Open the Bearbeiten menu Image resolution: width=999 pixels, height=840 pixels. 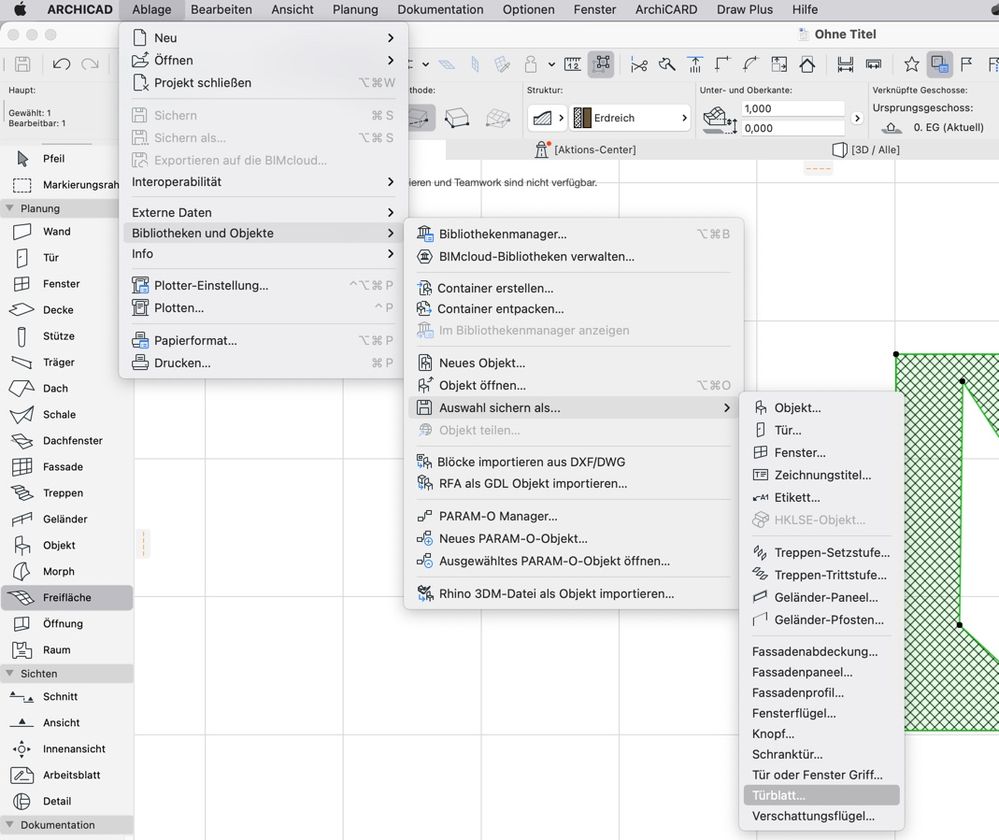(x=221, y=10)
